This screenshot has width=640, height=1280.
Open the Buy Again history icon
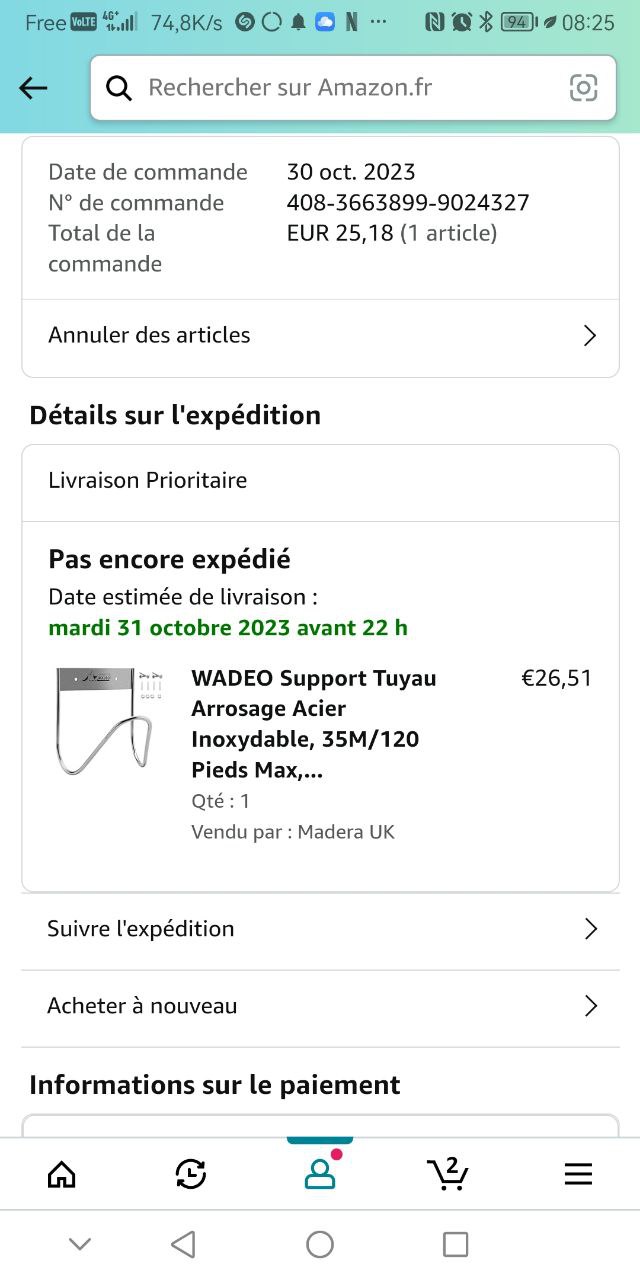click(x=190, y=1173)
